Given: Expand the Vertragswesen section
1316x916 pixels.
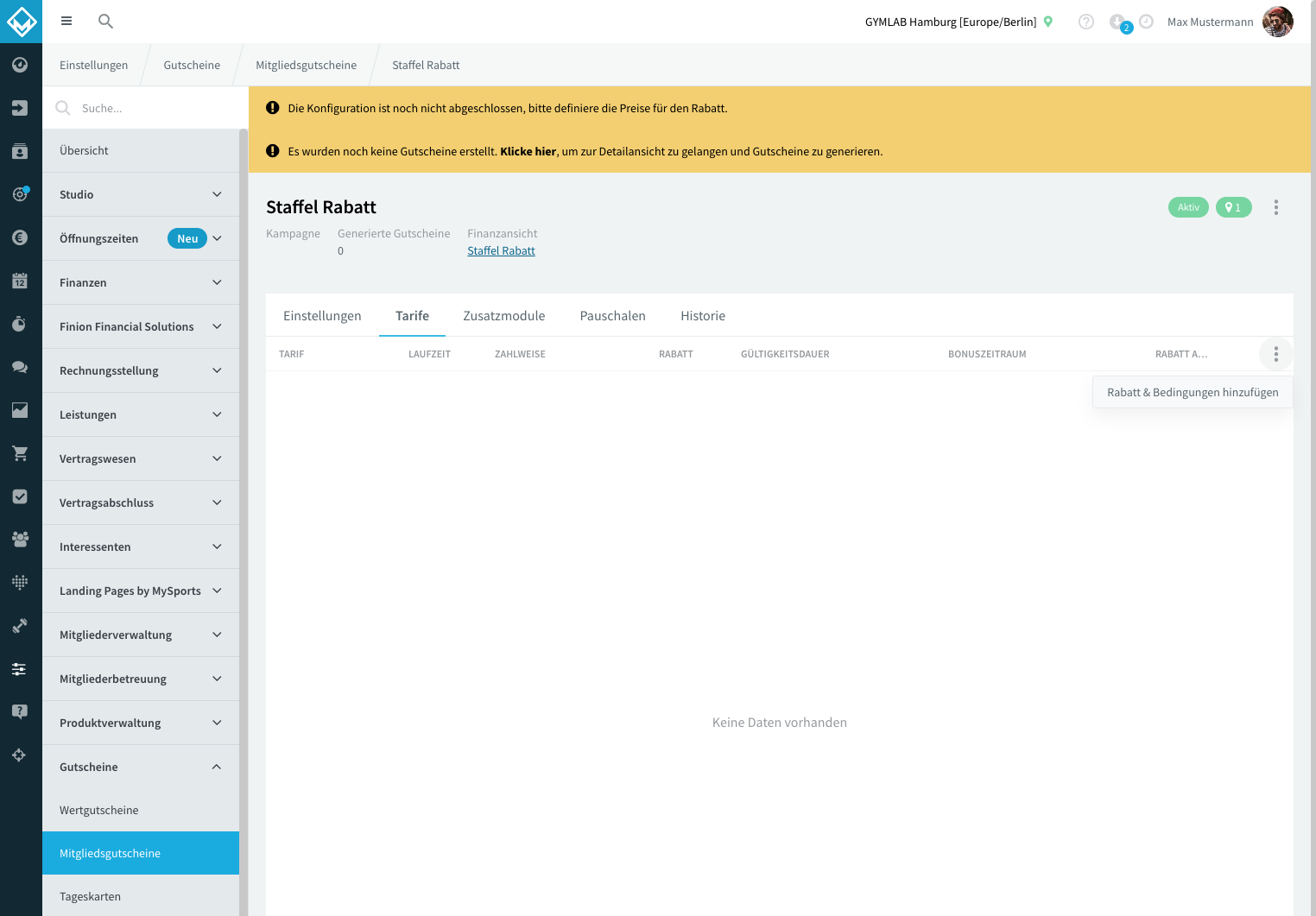Looking at the screenshot, I should [x=141, y=458].
